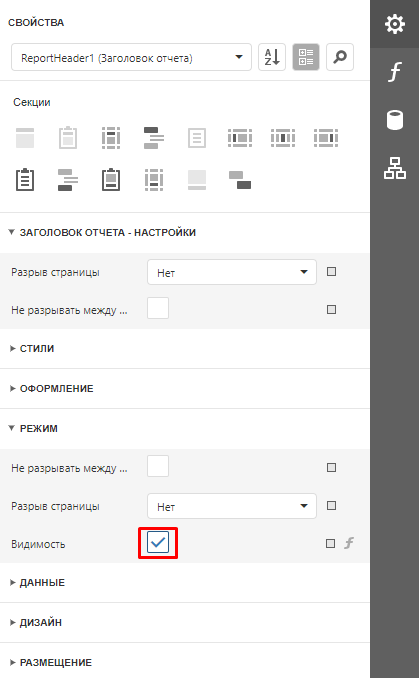This screenshot has height=678, width=419.
Task: Expand the РАЗМЕЩЕНИЕ section
Action: [x=51, y=662]
